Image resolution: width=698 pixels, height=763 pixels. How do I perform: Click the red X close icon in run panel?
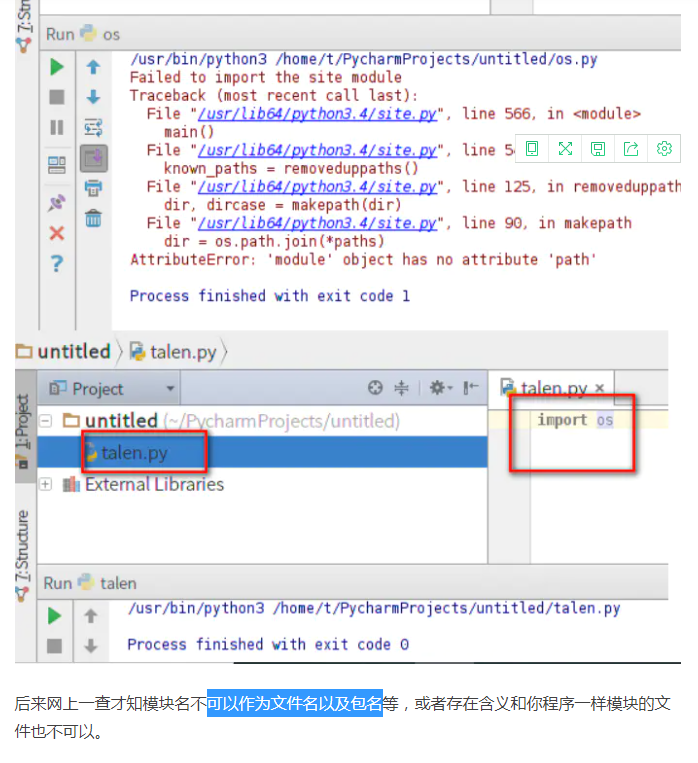point(56,233)
